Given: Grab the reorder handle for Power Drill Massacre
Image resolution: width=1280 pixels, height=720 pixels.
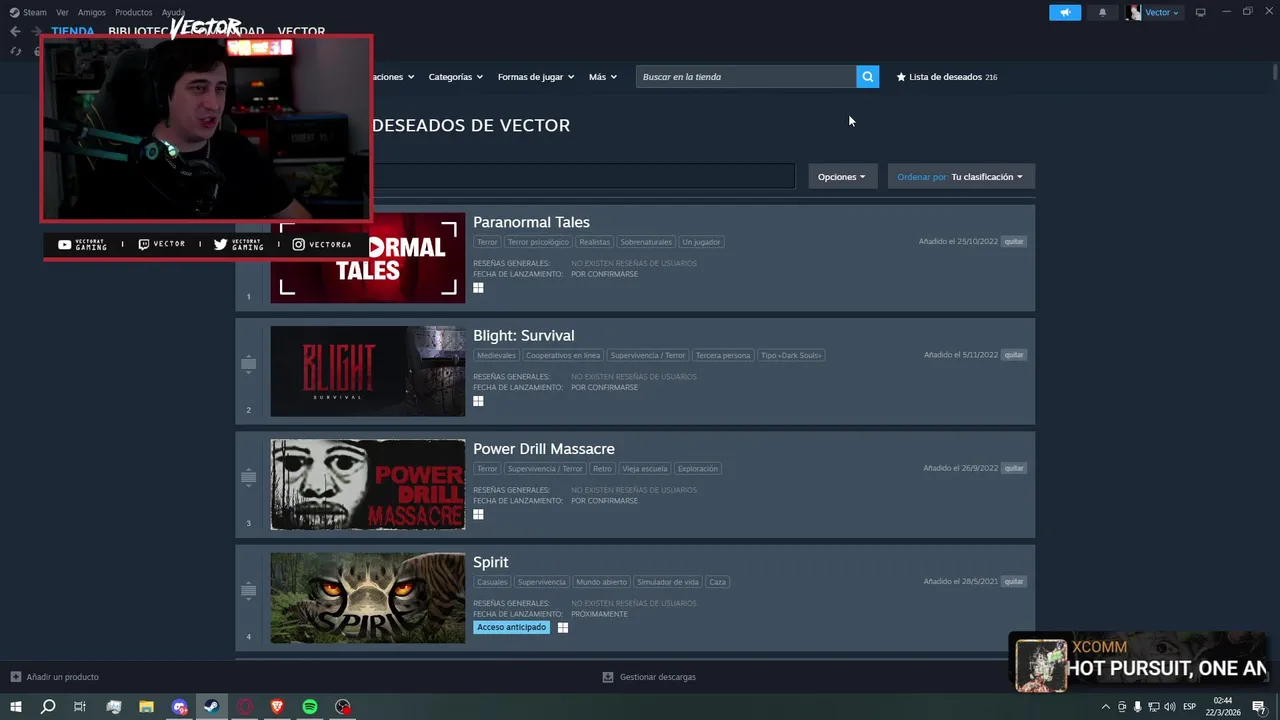Looking at the screenshot, I should (248, 477).
